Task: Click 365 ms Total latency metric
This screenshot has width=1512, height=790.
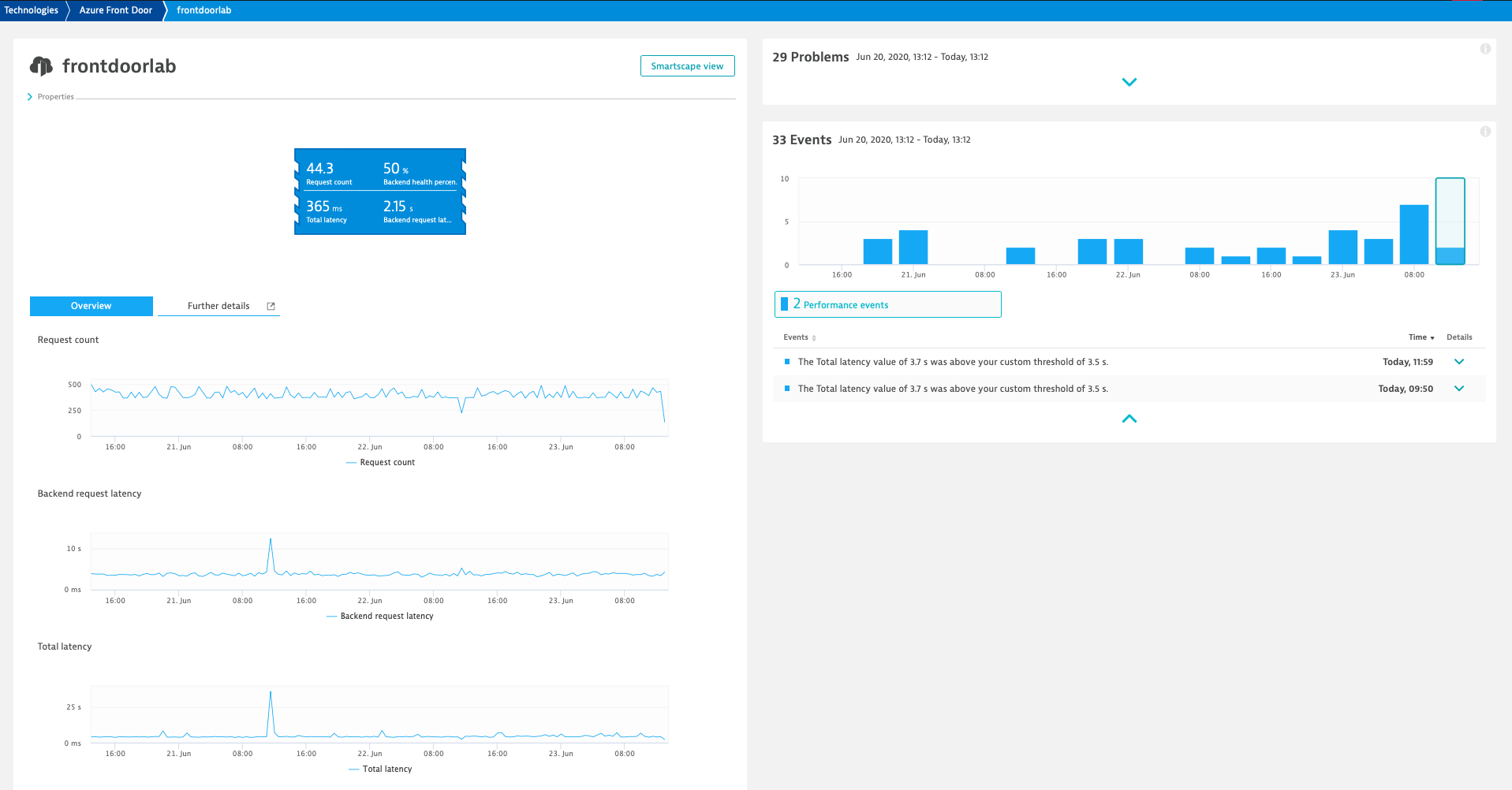Action: point(327,211)
